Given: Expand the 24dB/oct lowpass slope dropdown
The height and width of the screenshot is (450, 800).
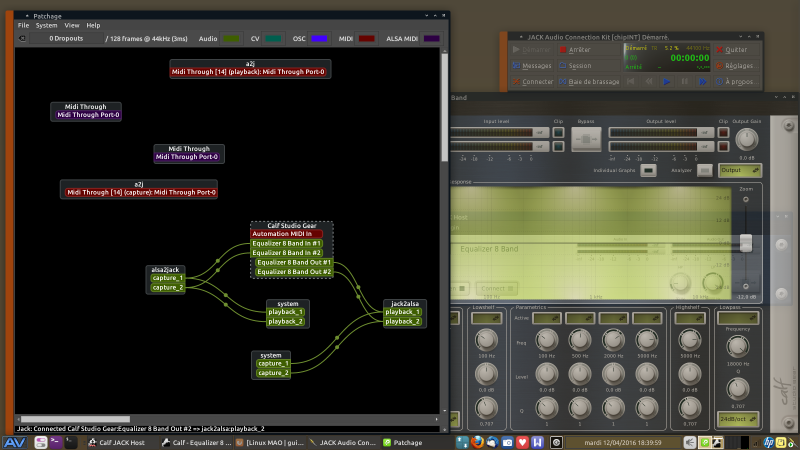Looking at the screenshot, I should click(740, 417).
